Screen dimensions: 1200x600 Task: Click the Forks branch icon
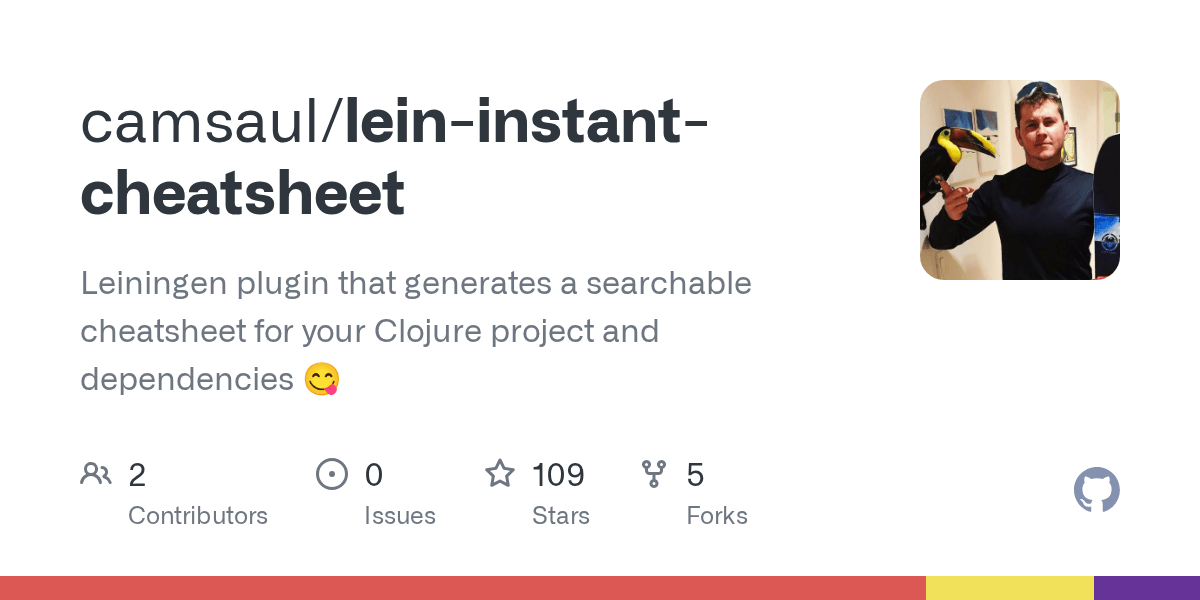pyautogui.click(x=654, y=474)
